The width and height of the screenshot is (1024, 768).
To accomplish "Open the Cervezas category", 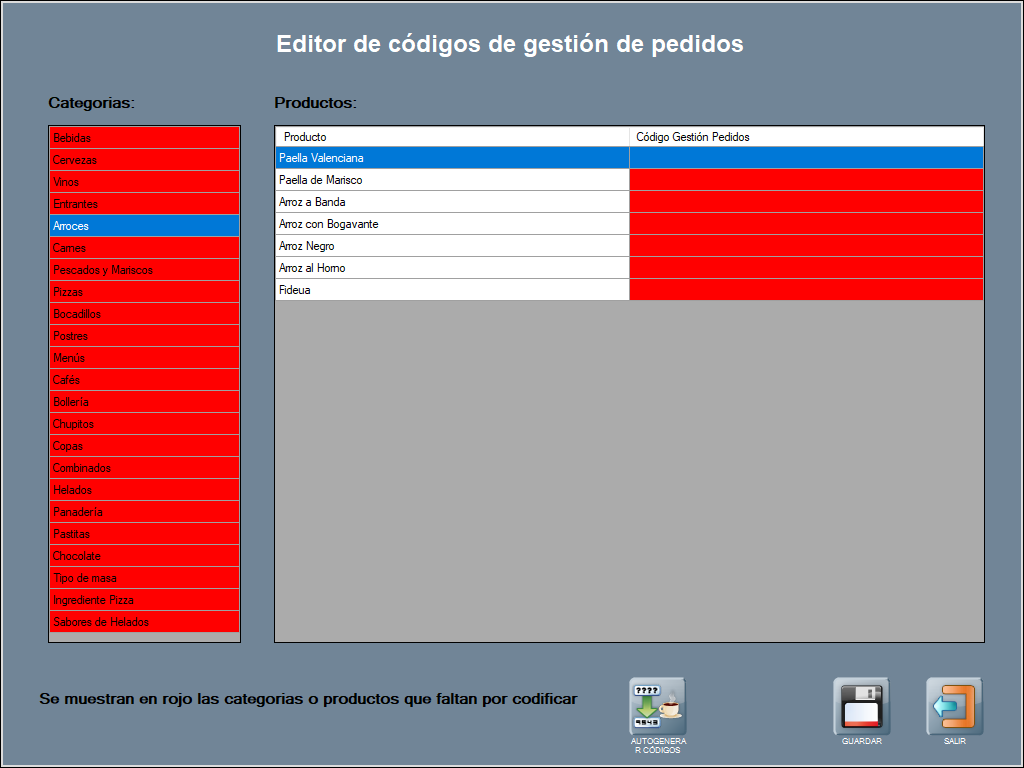I will [145, 160].
